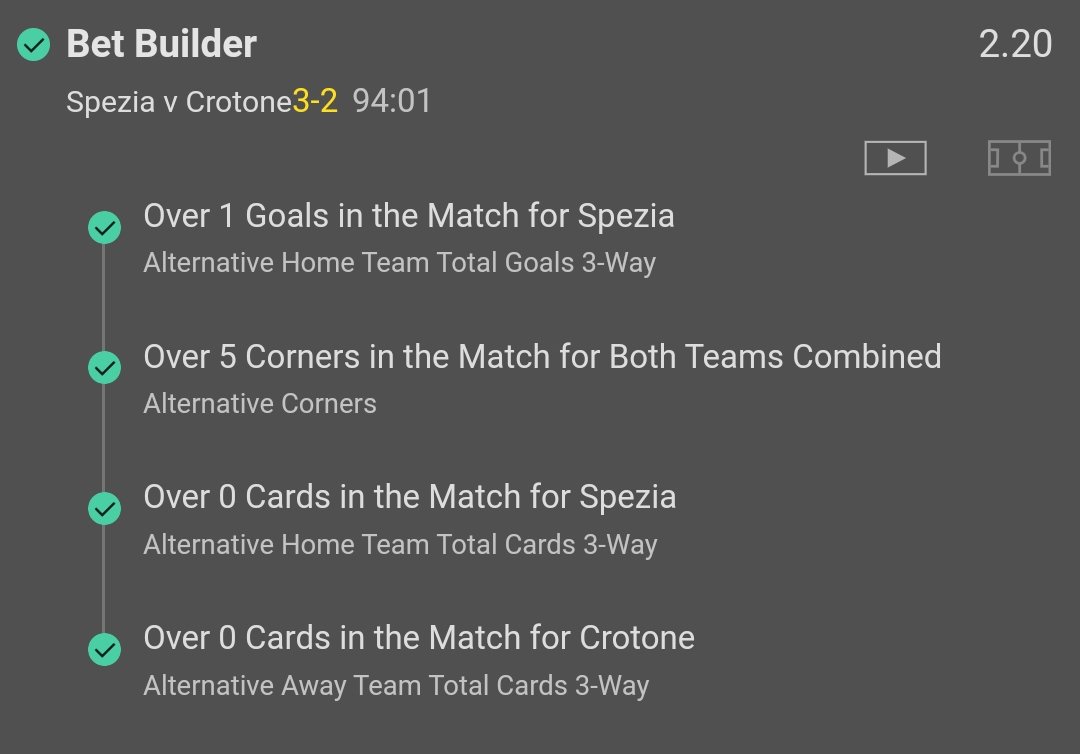Open the live stream video icon
The height and width of the screenshot is (754, 1080).
[895, 158]
